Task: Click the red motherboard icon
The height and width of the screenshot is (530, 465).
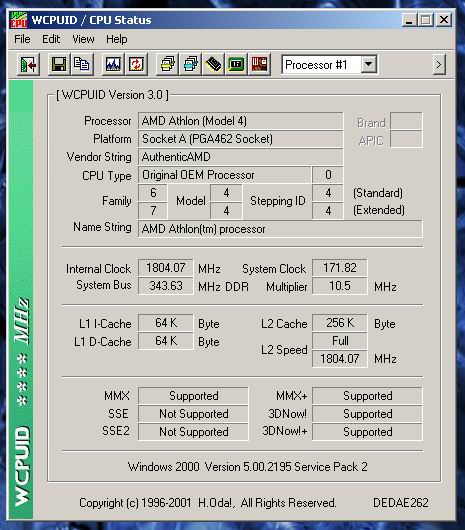Action: (x=259, y=64)
